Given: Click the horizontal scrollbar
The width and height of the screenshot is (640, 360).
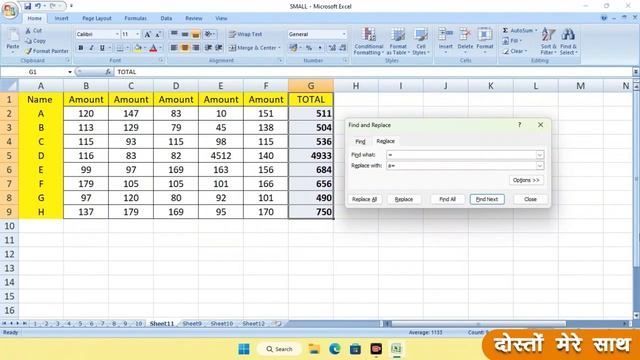Looking at the screenshot, I should point(478,324).
